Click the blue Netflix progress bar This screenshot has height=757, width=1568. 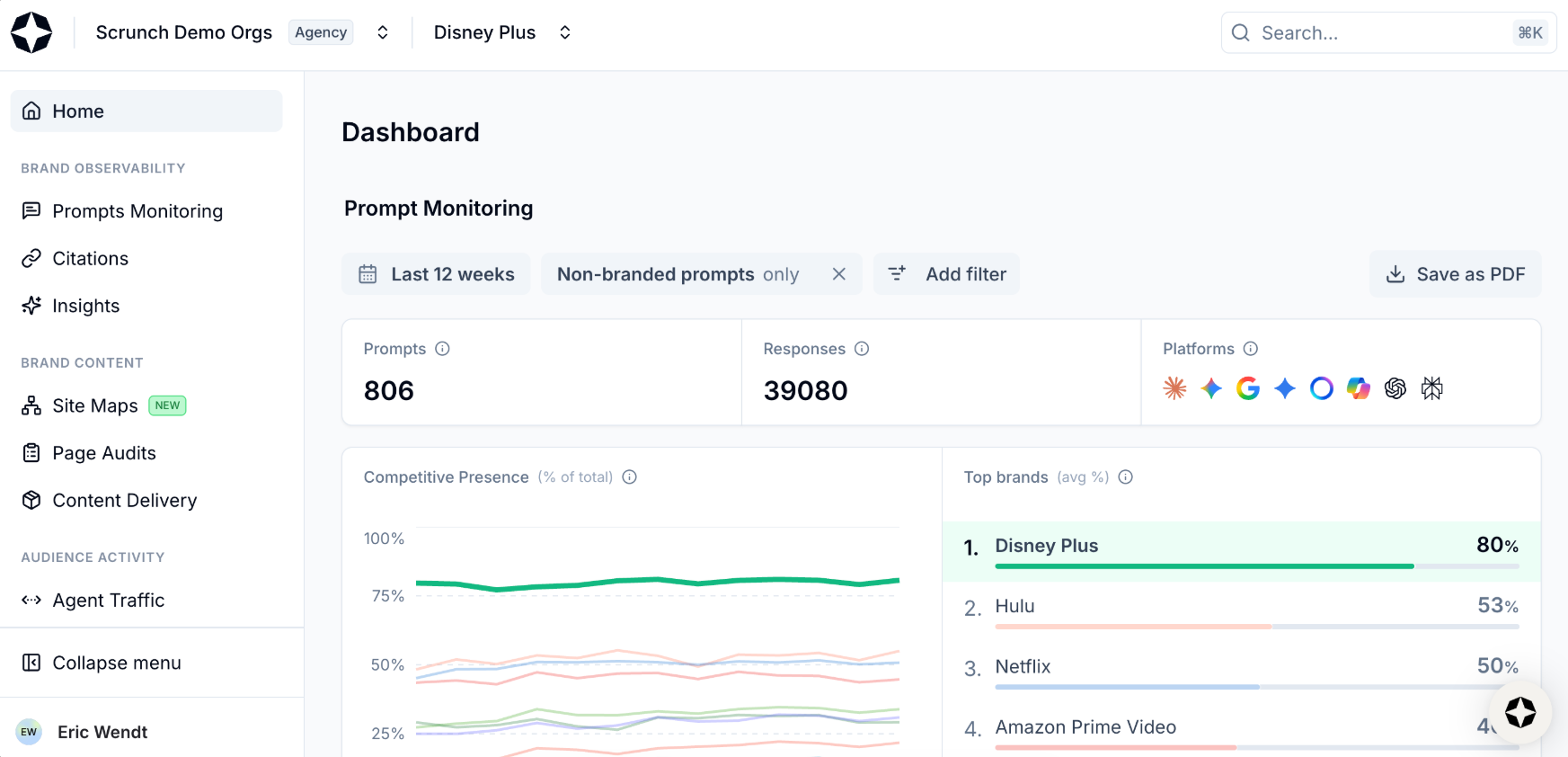pos(1127,687)
